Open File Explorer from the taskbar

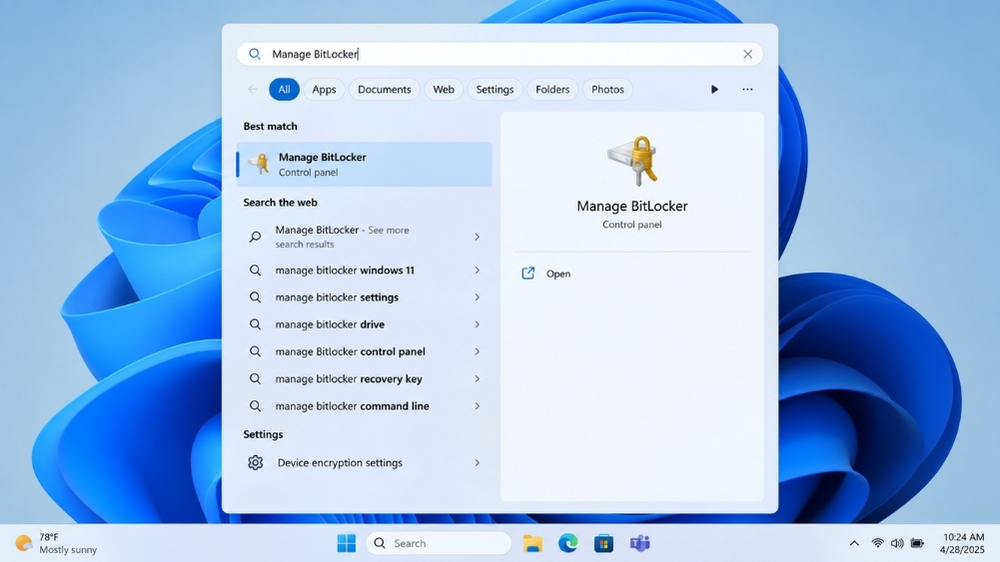(533, 544)
